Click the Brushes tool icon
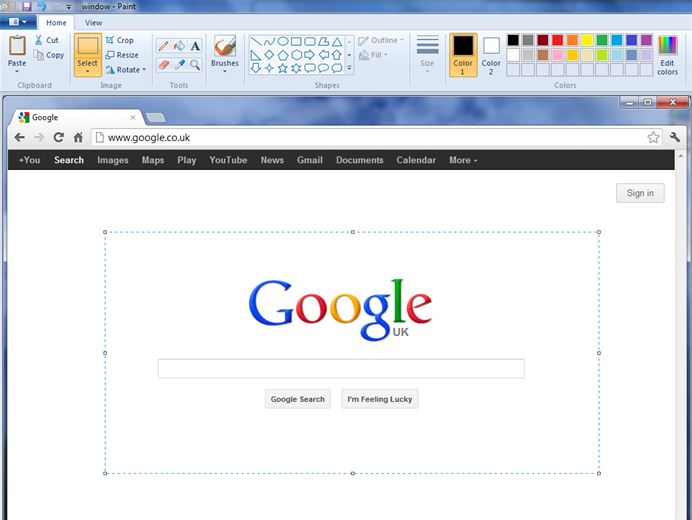This screenshot has height=520, width=692. click(225, 46)
